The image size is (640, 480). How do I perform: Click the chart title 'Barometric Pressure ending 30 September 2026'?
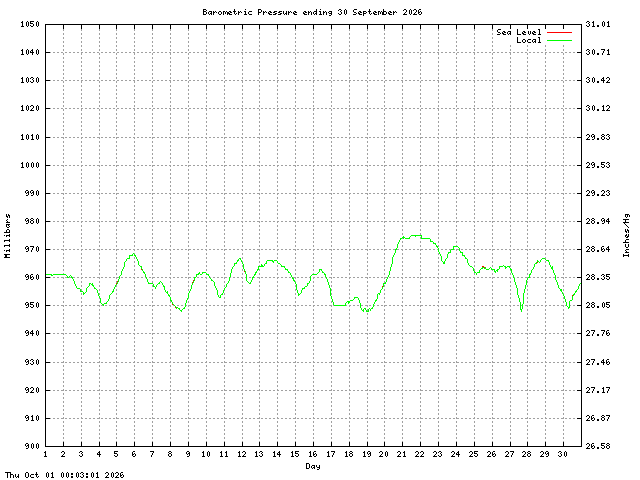point(312,12)
